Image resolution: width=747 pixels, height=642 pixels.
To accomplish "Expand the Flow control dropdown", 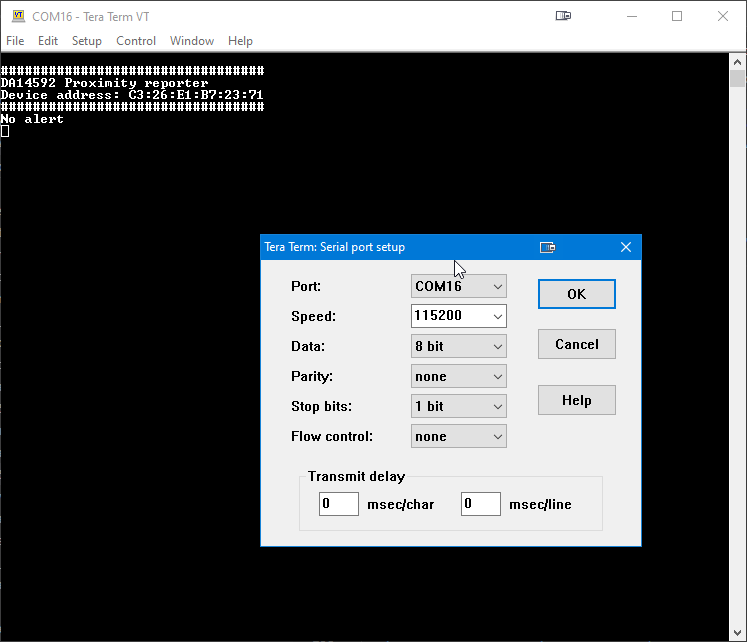I will [x=459, y=436].
